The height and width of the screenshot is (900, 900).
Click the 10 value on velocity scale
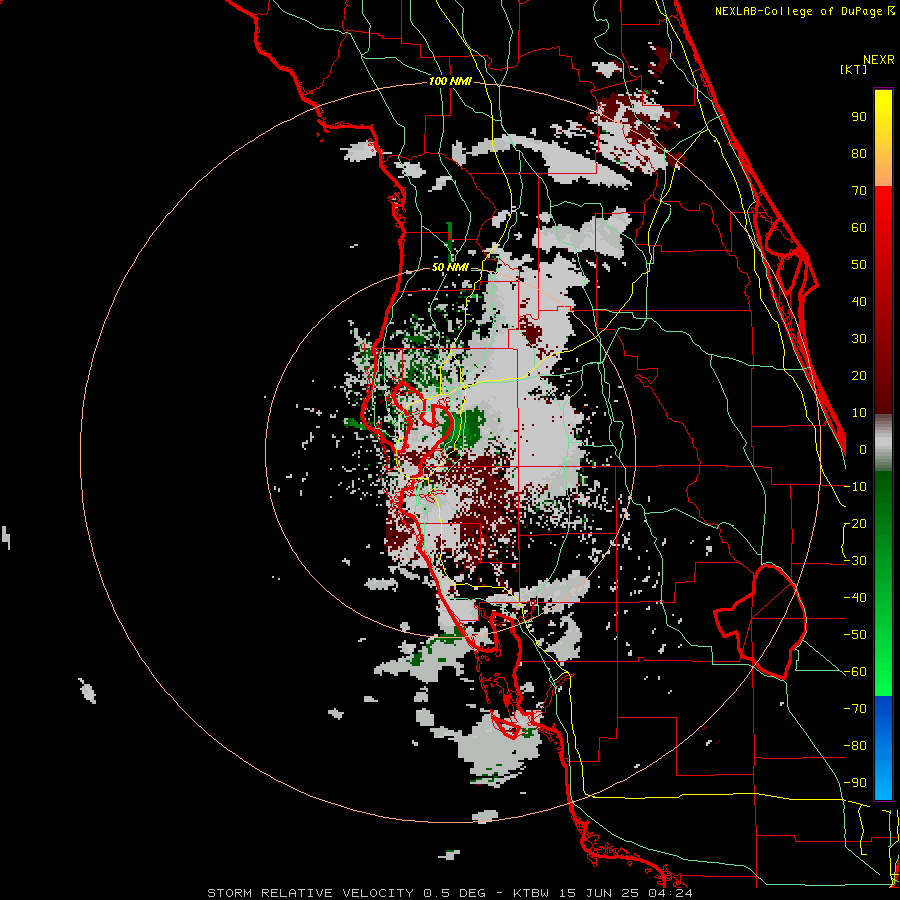[x=859, y=413]
